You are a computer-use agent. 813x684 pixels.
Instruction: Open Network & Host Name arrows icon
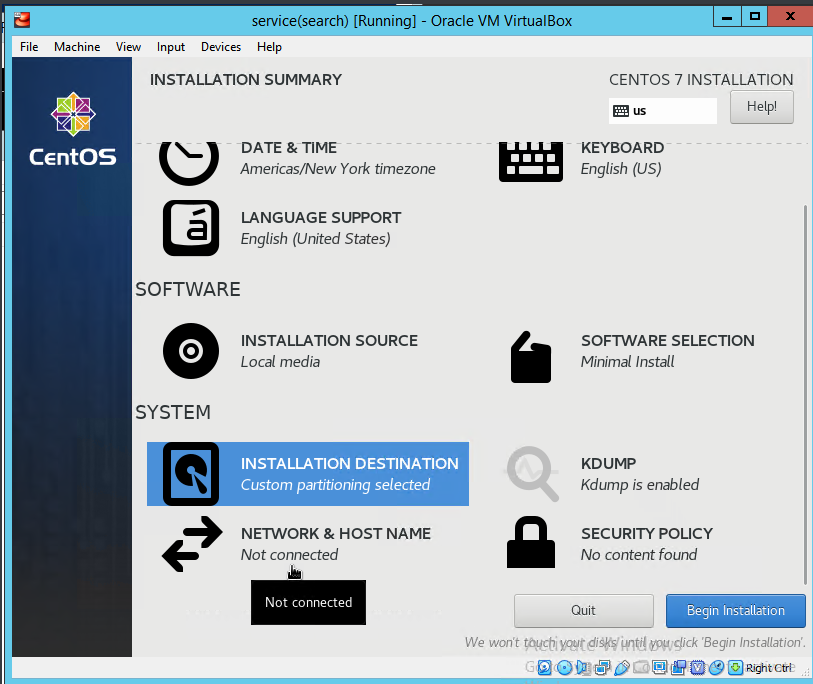click(192, 544)
